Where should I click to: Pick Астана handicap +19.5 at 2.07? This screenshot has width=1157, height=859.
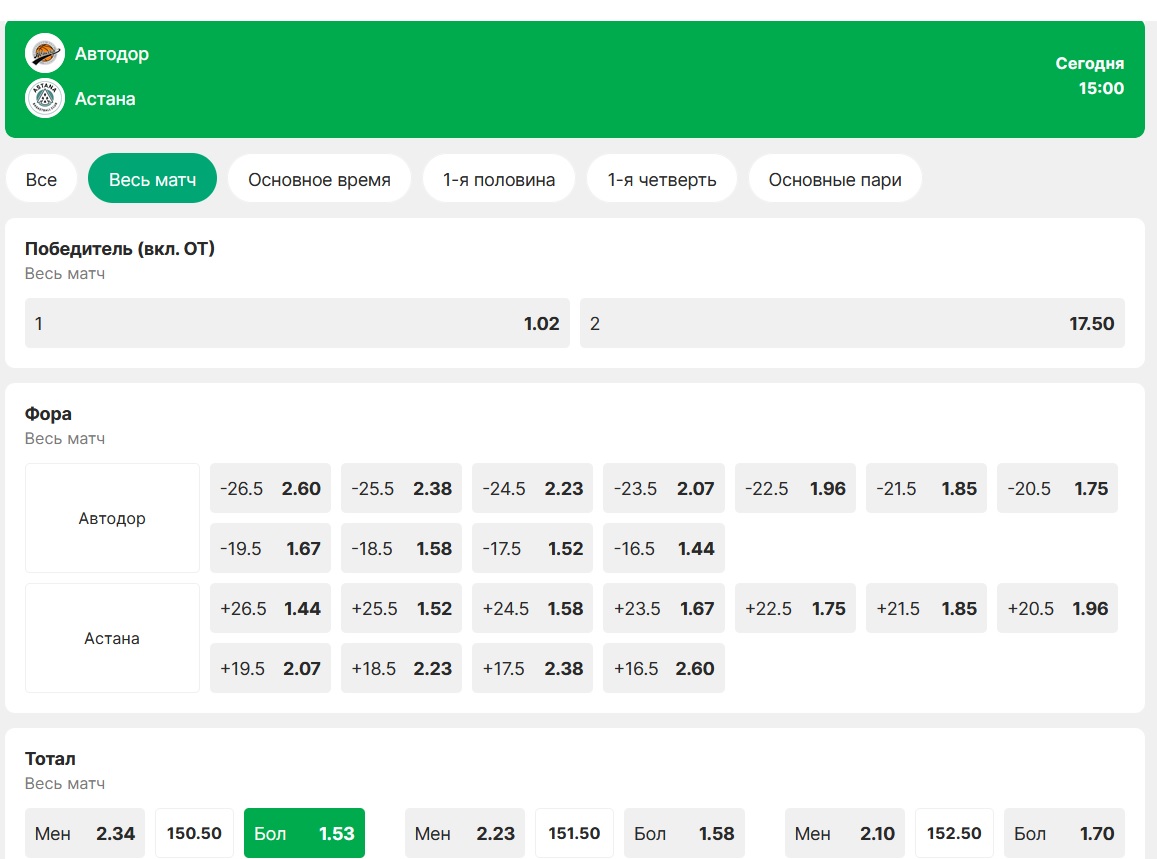[x=271, y=668]
